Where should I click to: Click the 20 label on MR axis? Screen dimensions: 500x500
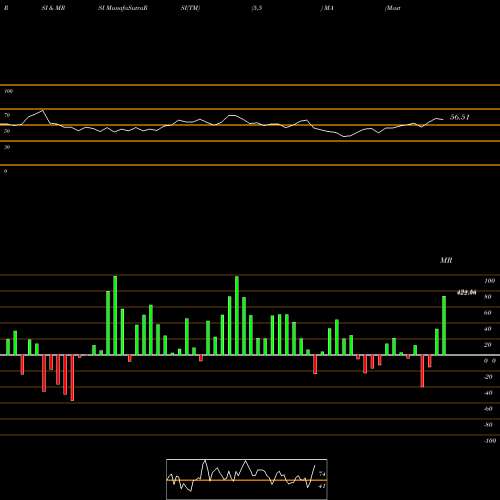point(488,345)
